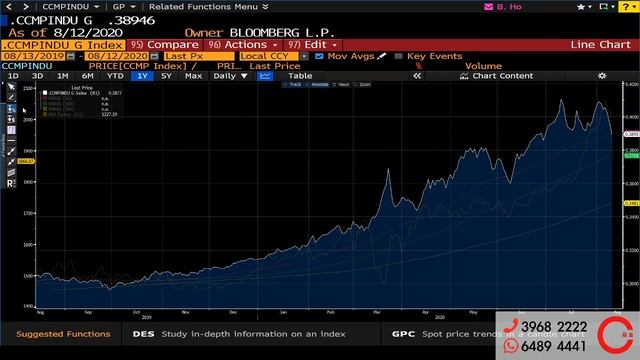Viewport: 640px width, 360px height.
Task: Select the 3D range tab
Action: (x=37, y=76)
